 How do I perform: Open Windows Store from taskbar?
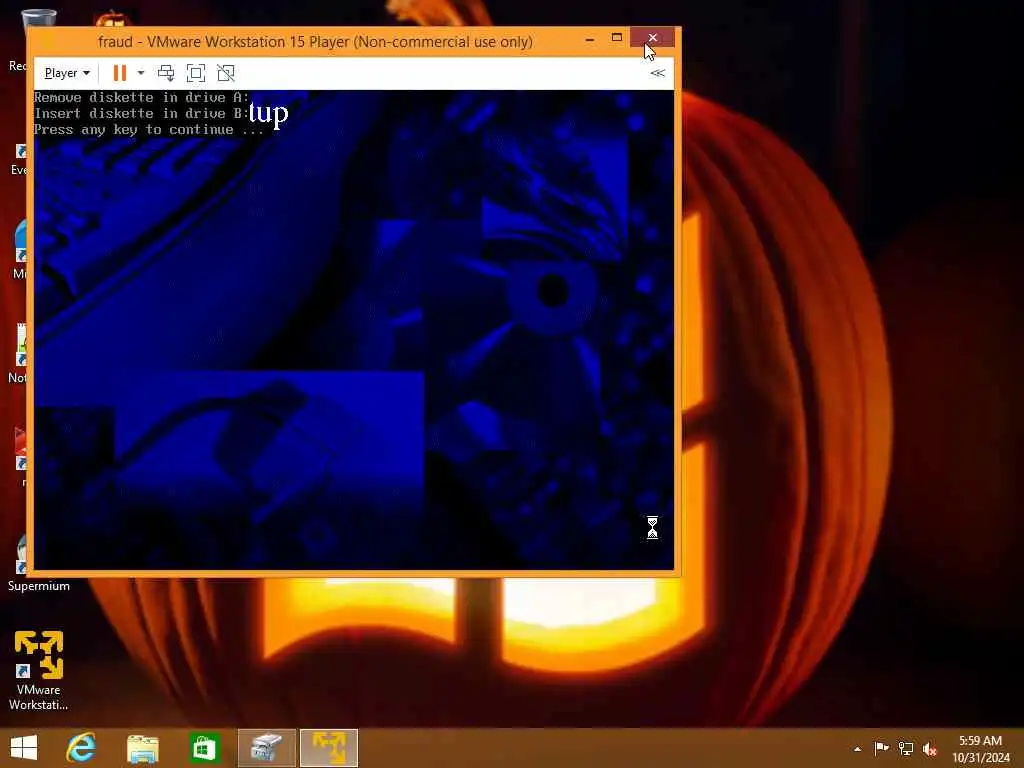[204, 748]
